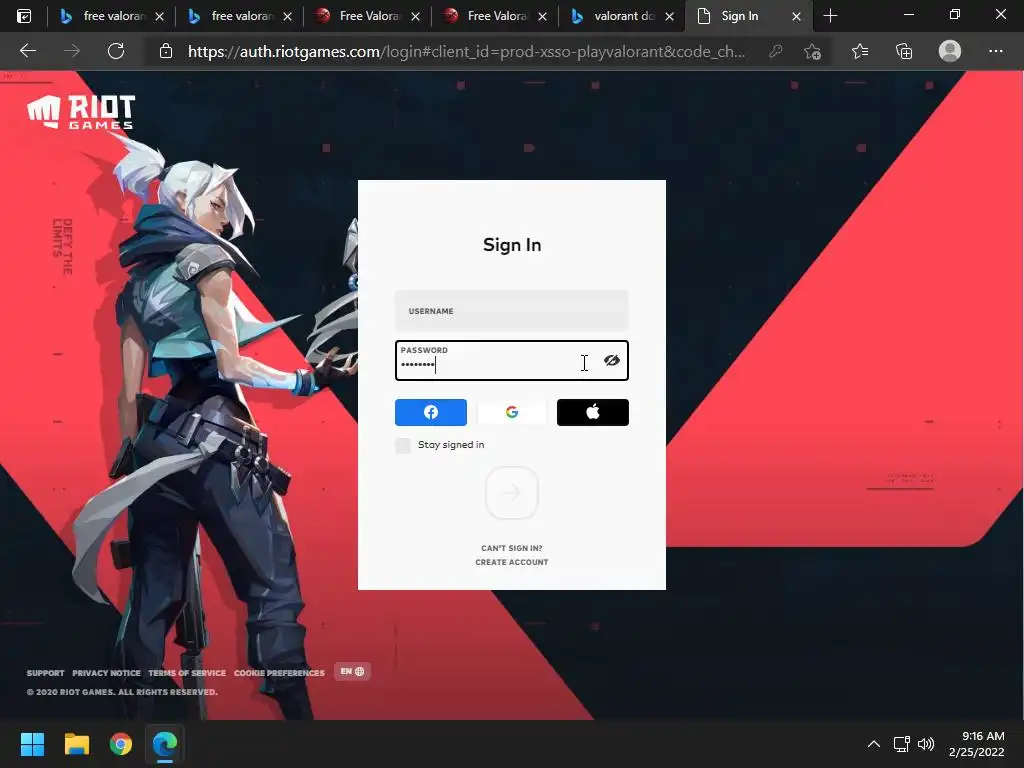Open network status tray icon
The width and height of the screenshot is (1024, 768).
click(902, 744)
